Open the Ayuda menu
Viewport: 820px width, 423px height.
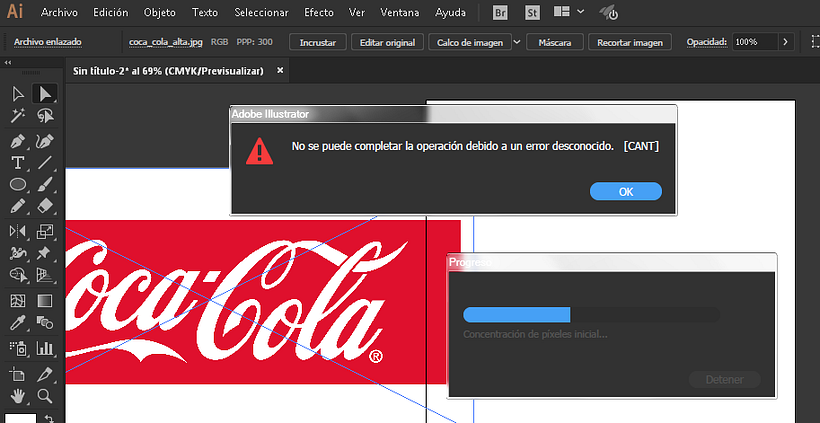point(450,13)
